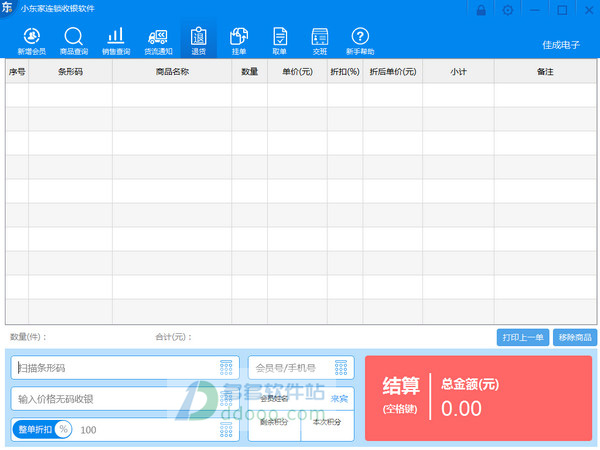This screenshot has width=600, height=450.
Task: Click the 来宾 guest link
Action: 339,399
